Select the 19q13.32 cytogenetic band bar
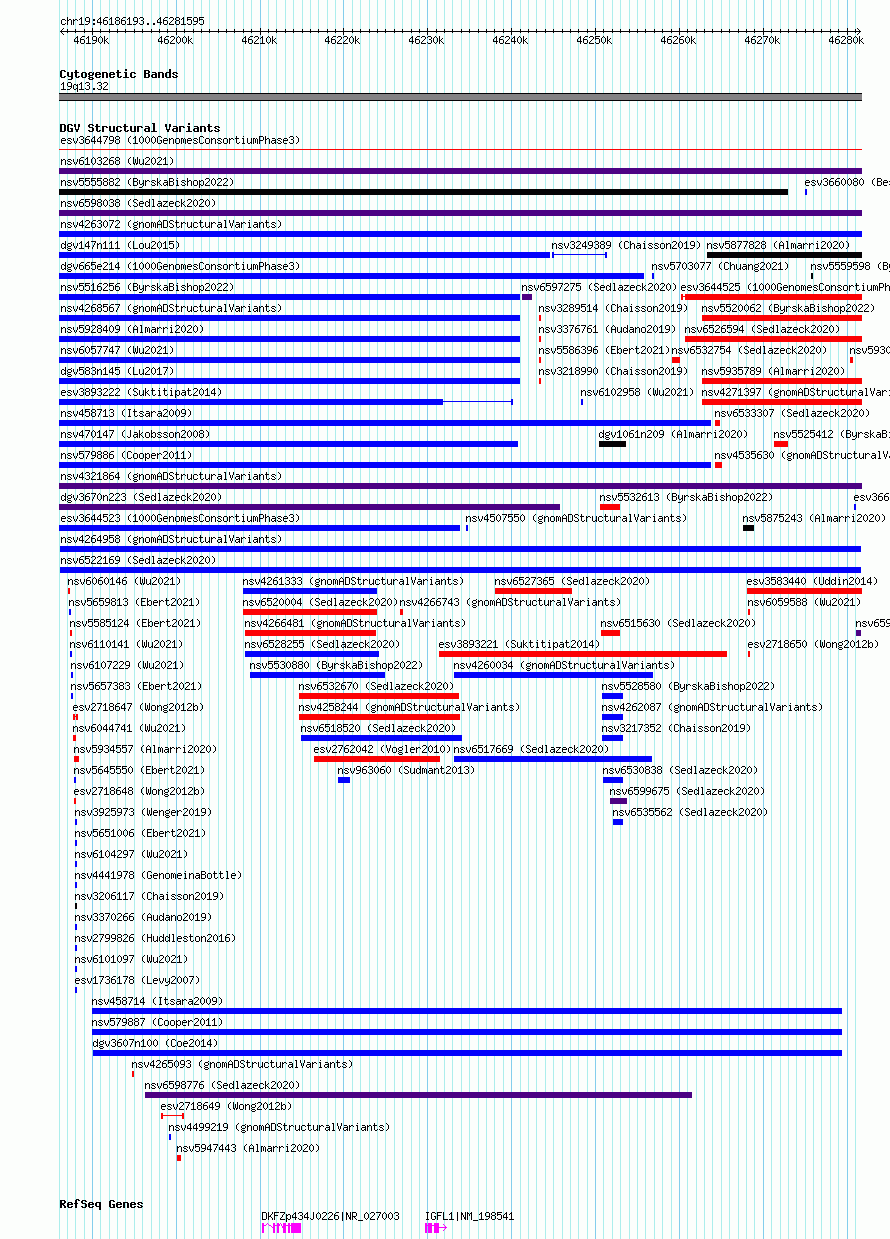890x1239 pixels. [460, 97]
